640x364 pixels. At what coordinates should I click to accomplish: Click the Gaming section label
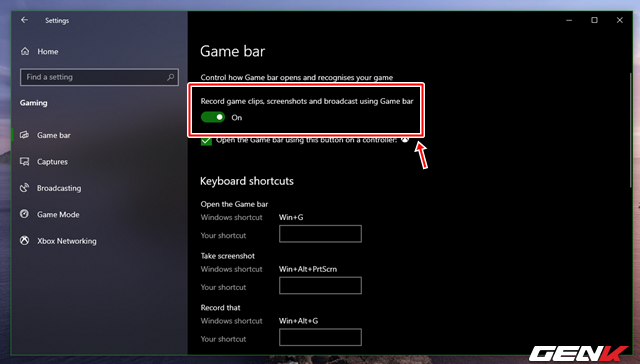33,103
